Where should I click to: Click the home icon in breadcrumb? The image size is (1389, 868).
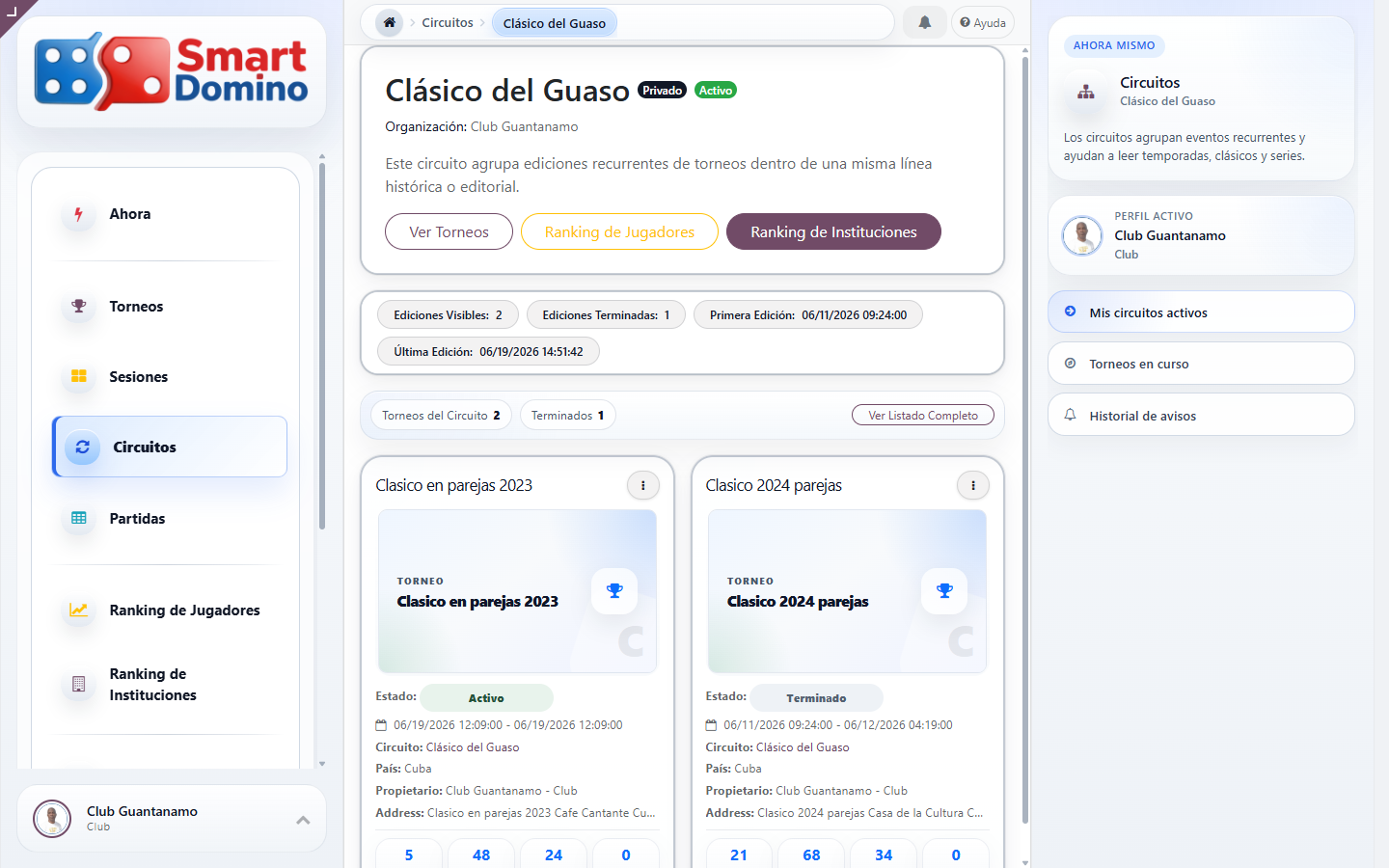(390, 22)
